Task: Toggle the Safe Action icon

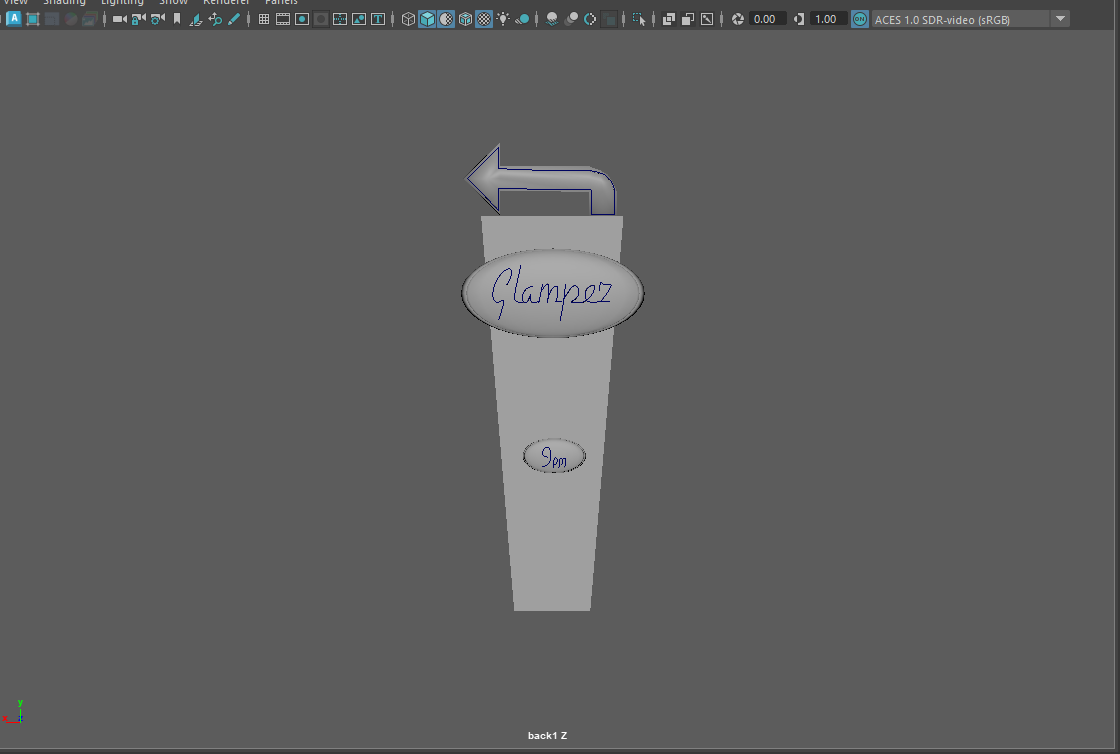Action: tap(359, 19)
